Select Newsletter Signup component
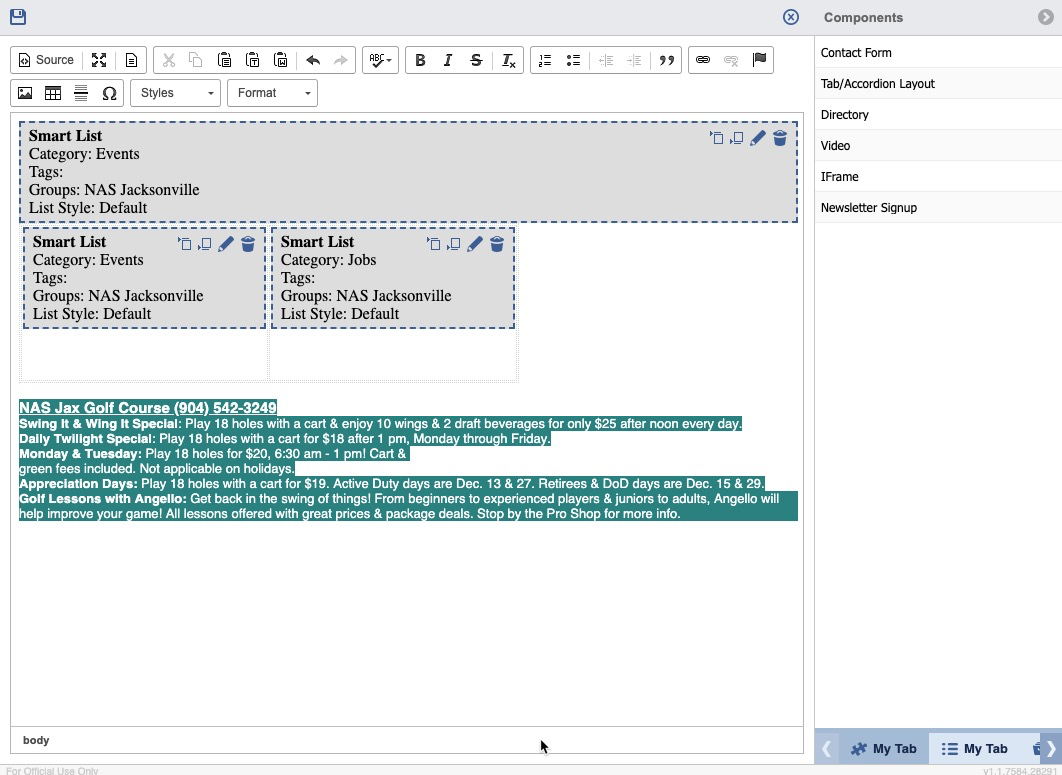 [869, 208]
